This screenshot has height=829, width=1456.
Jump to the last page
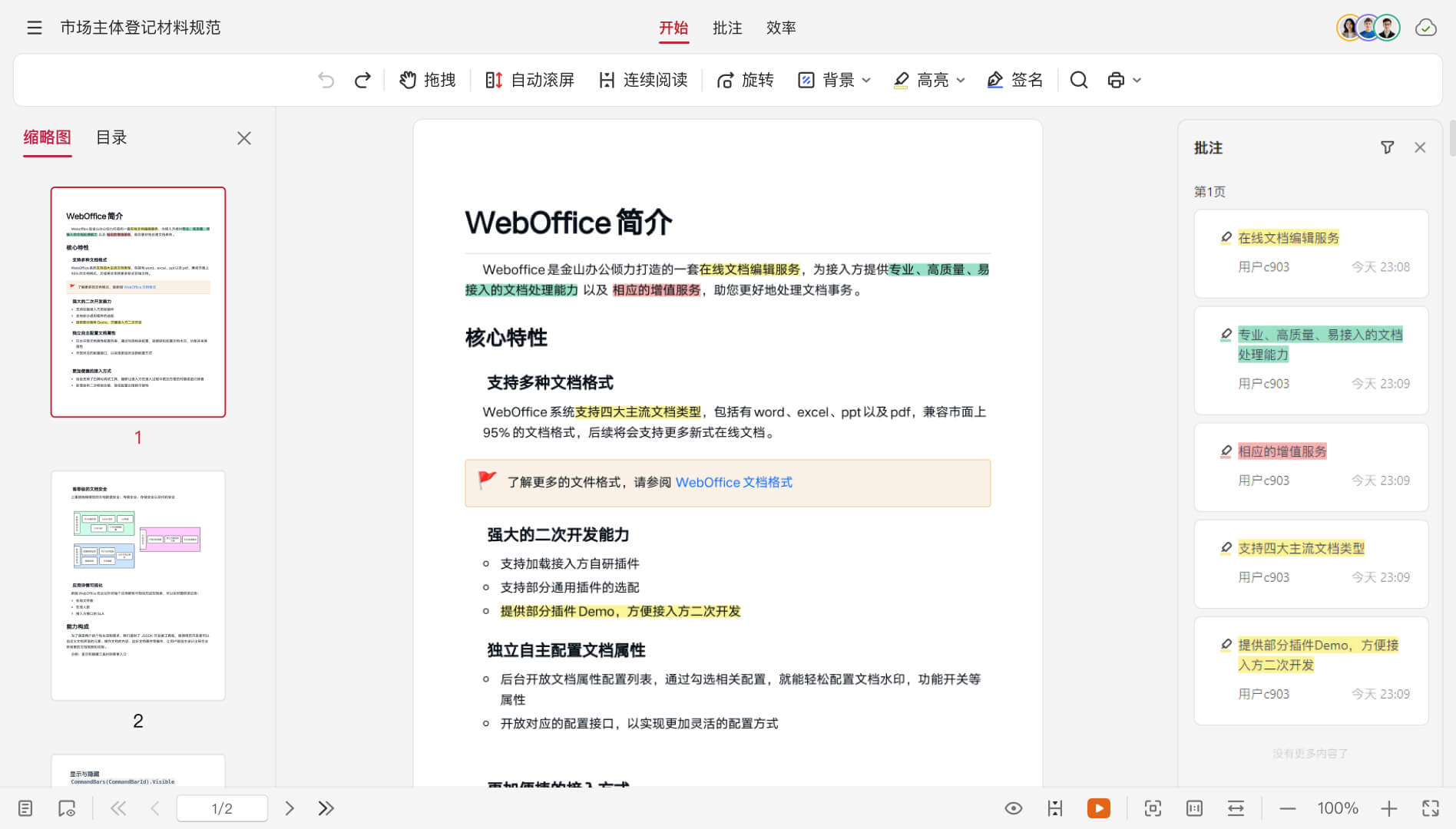pyautogui.click(x=326, y=808)
